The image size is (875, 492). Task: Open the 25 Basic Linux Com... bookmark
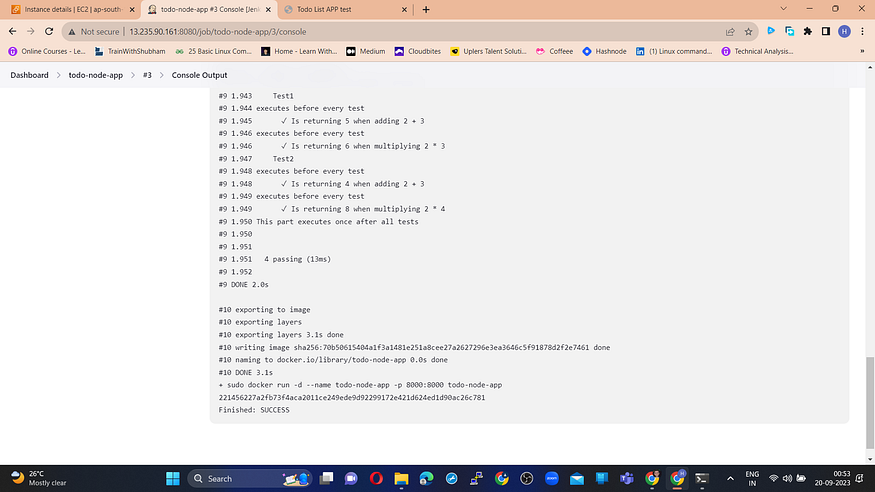click(x=213, y=51)
